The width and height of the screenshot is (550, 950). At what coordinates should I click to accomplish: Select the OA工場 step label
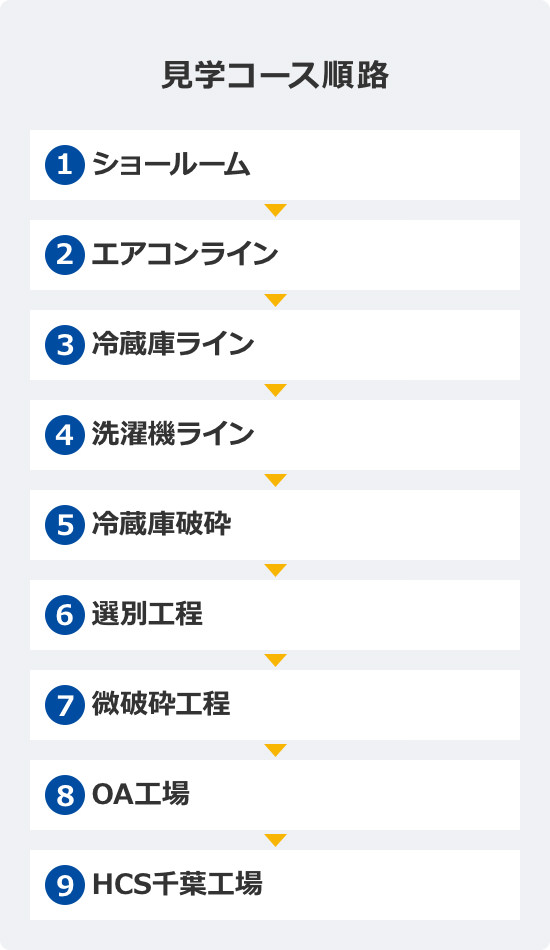tap(141, 794)
